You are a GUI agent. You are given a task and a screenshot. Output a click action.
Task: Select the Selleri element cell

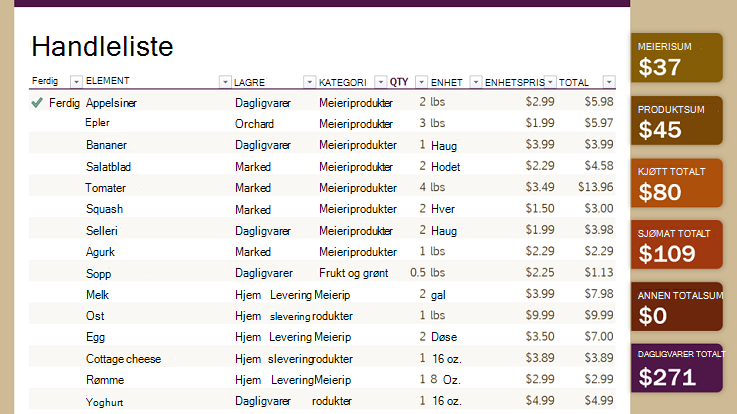tap(102, 231)
